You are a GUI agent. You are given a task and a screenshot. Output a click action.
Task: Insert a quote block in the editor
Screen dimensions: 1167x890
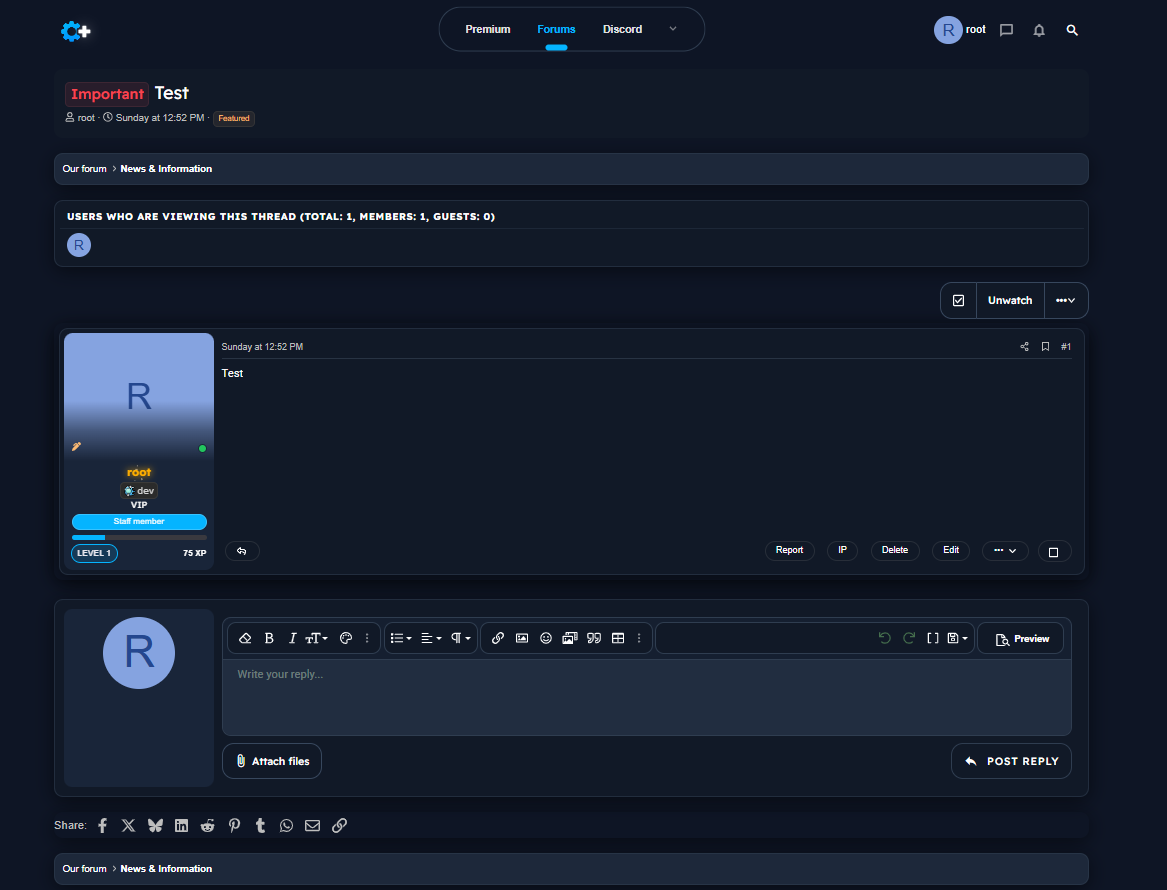point(594,638)
